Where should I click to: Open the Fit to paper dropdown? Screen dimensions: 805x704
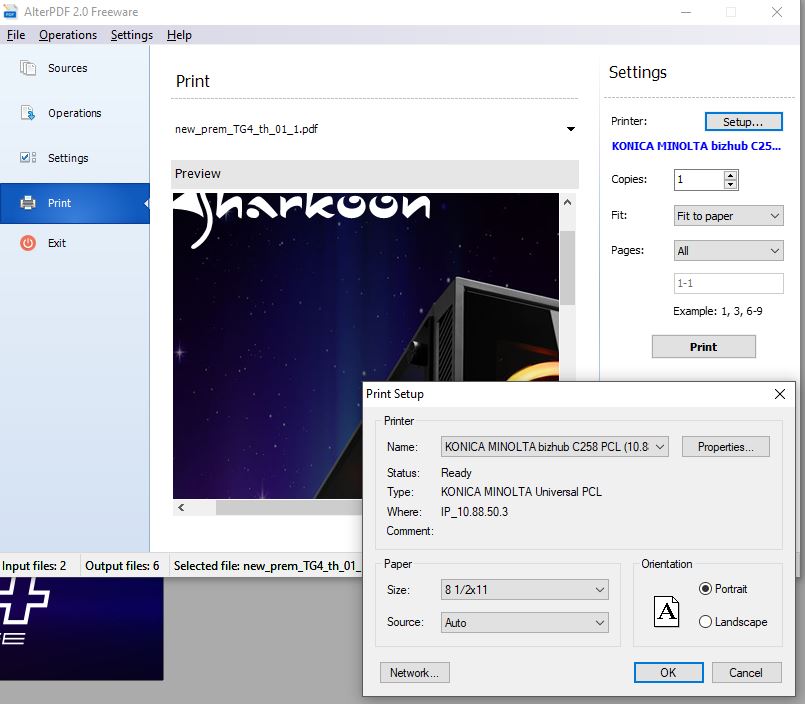(x=729, y=216)
